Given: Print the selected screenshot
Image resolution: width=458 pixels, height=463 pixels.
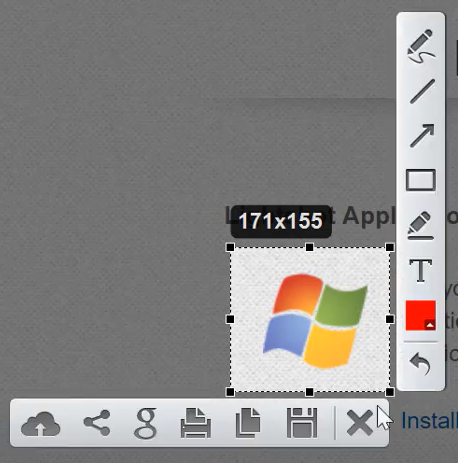Looking at the screenshot, I should [196, 423].
